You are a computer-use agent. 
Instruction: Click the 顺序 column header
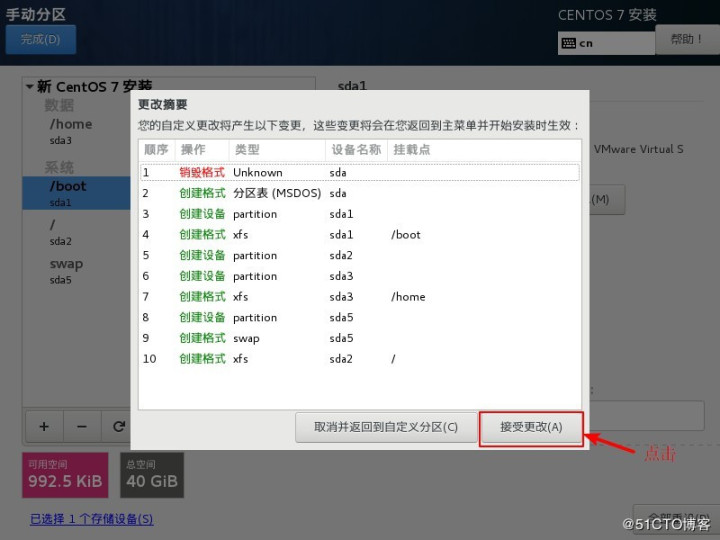pyautogui.click(x=156, y=150)
